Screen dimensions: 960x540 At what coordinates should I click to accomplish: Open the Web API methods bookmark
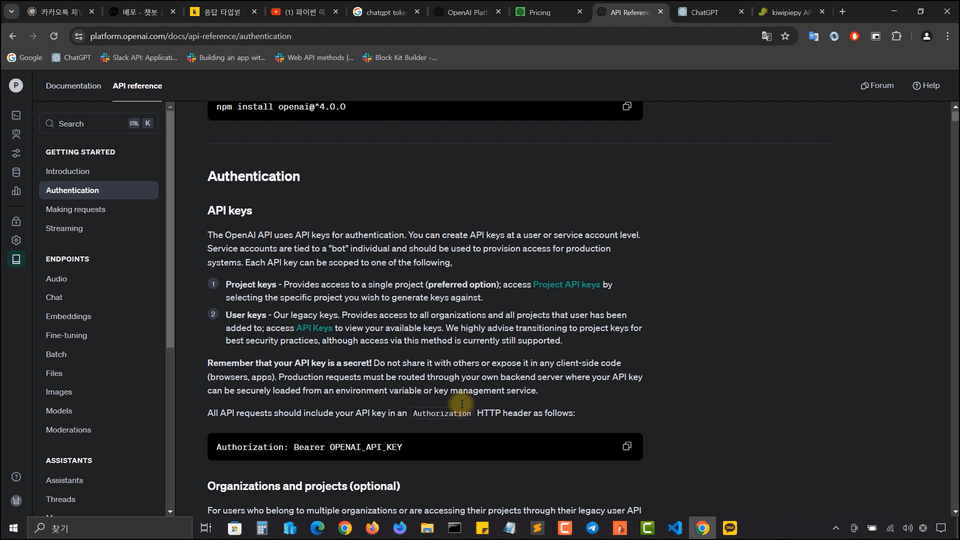[314, 58]
